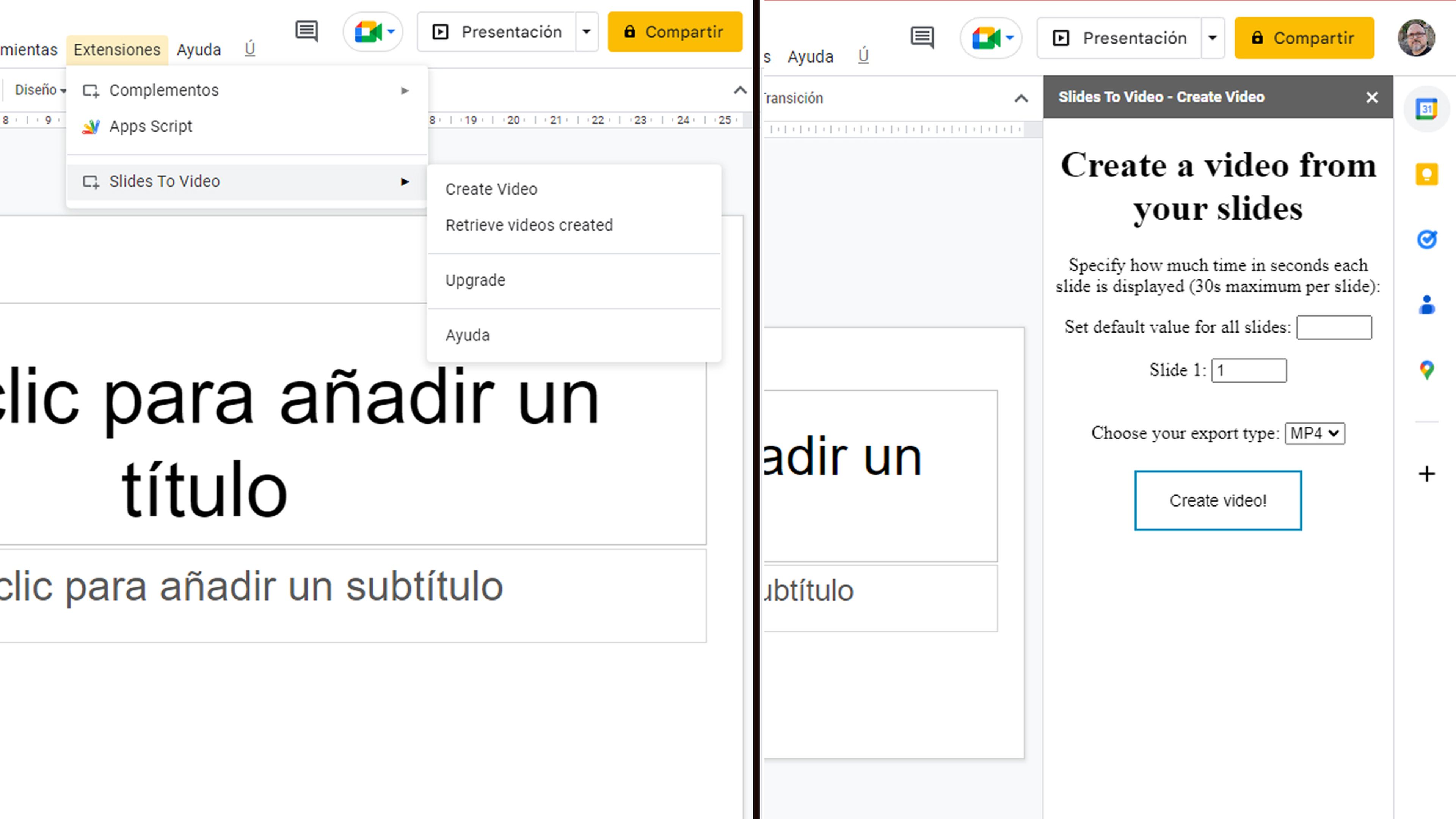Click Slides To Video menu icon

tap(91, 182)
